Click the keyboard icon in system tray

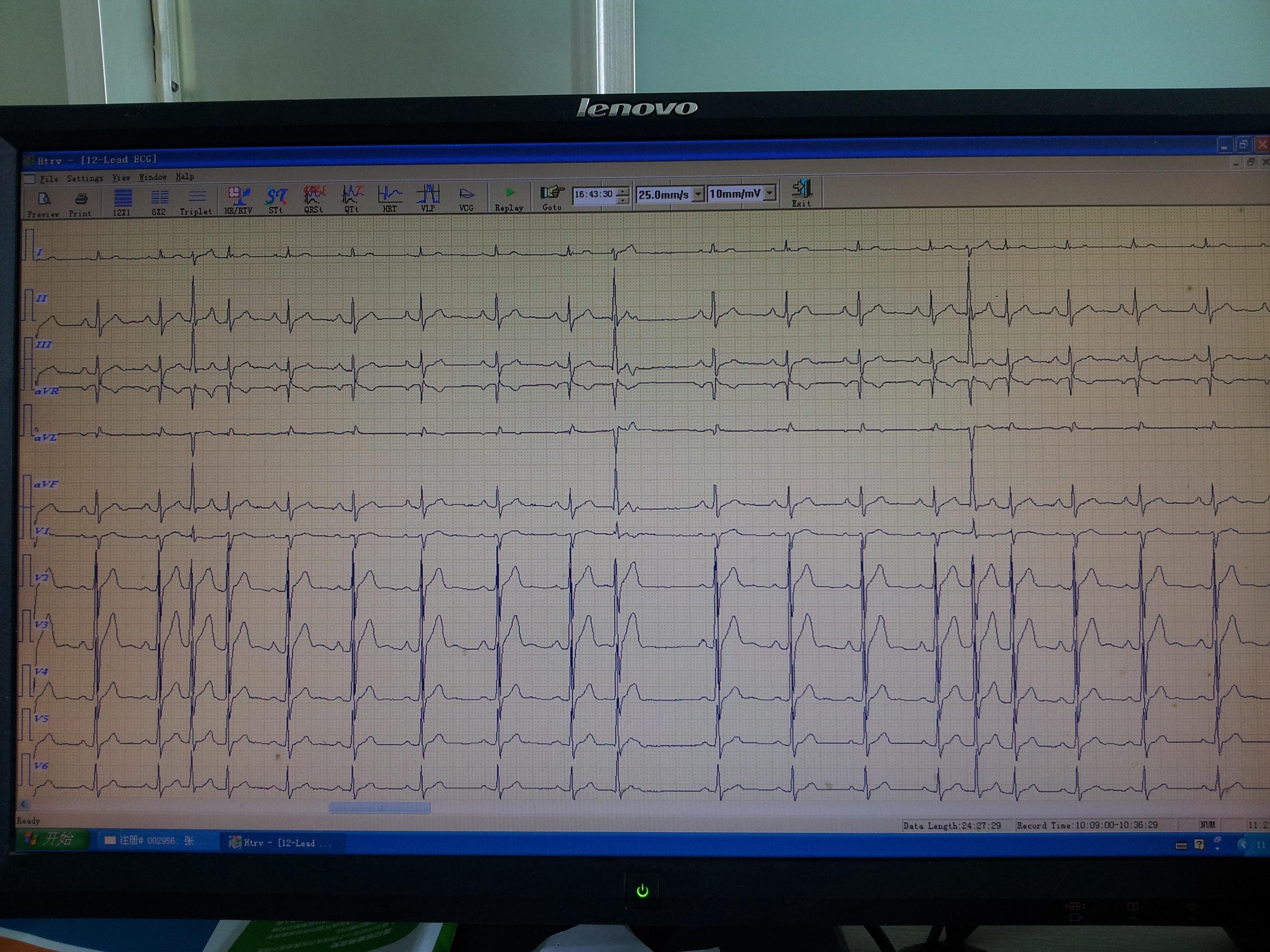coord(1181,845)
